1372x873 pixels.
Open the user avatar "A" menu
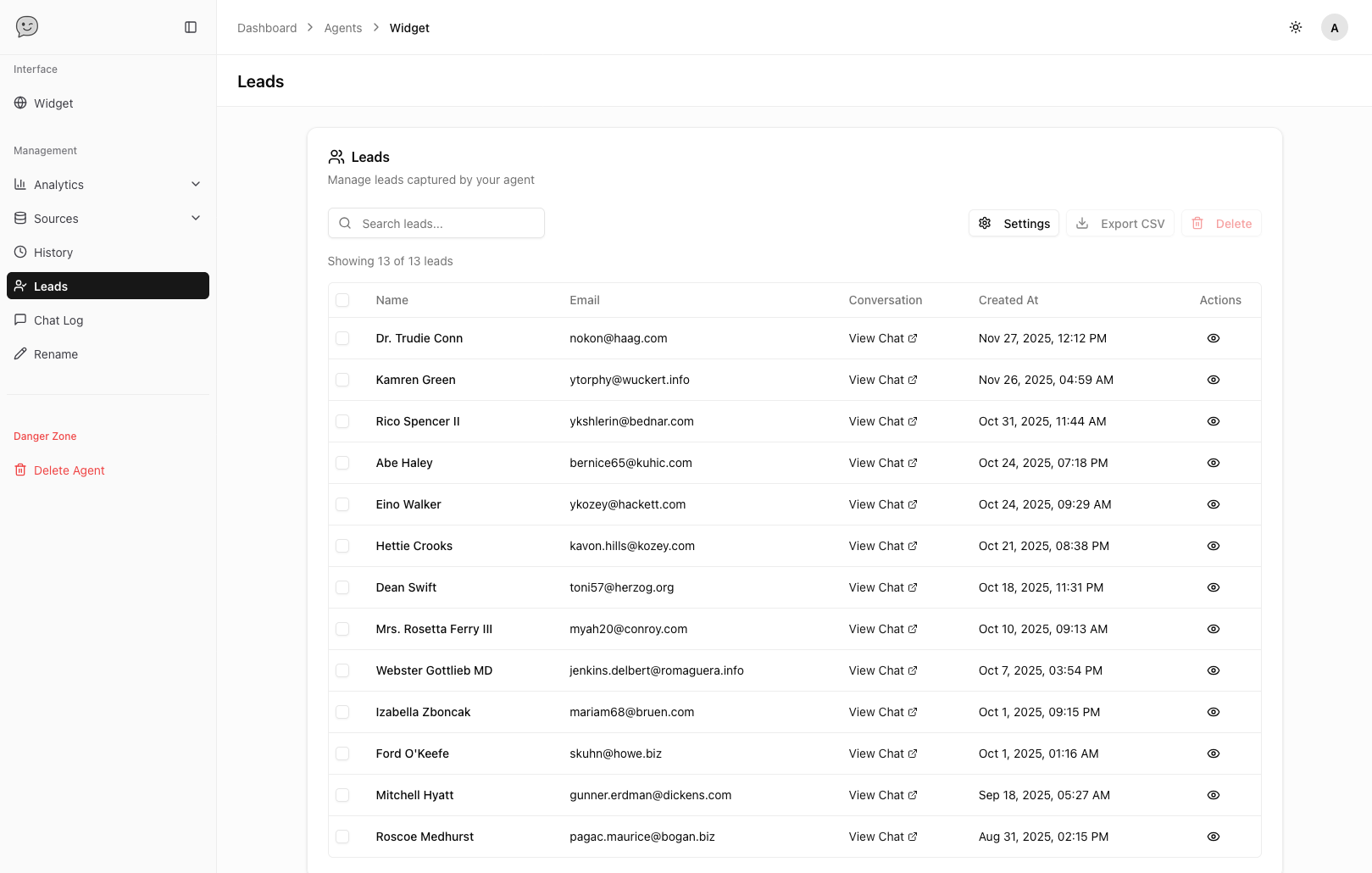pos(1334,27)
